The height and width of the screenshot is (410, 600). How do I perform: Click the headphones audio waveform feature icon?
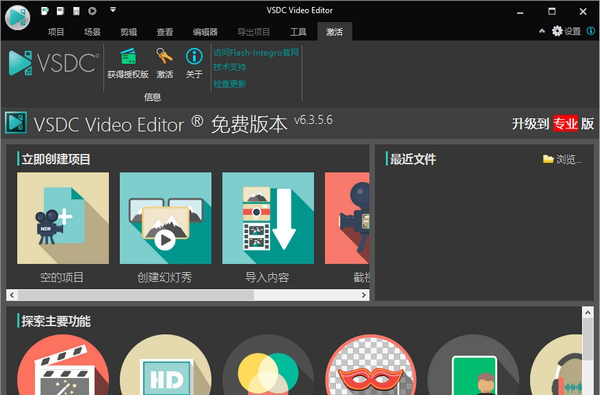click(556, 364)
